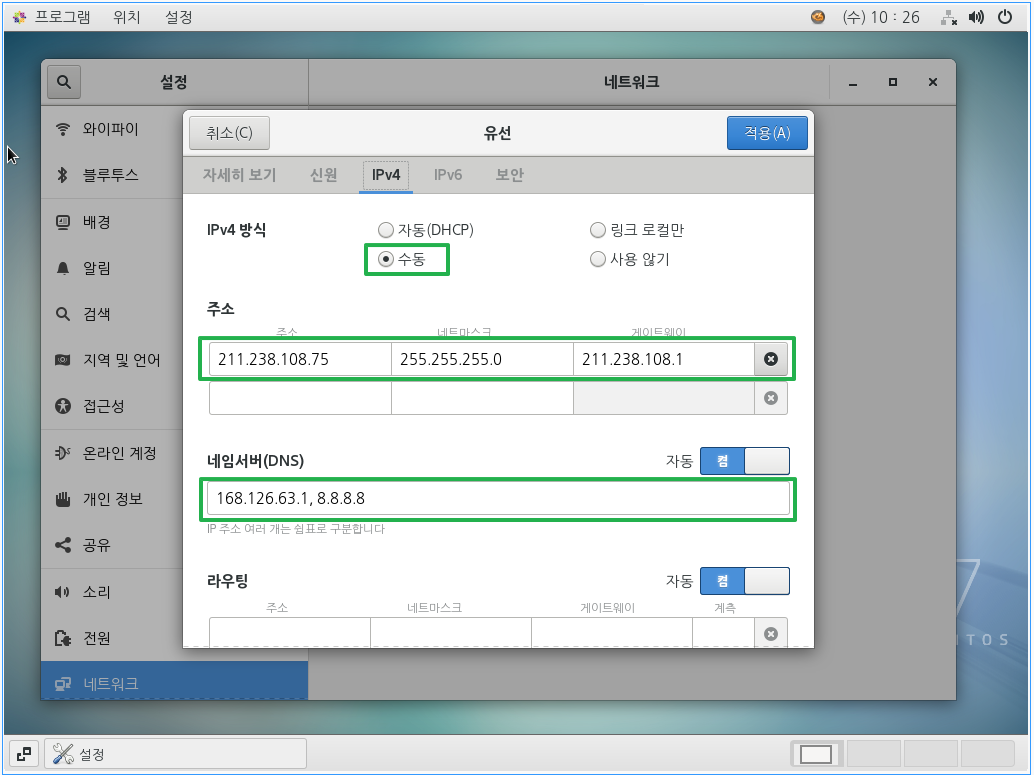Toggle the automatic DNS switch
This screenshot has width=1034, height=775.
[x=744, y=461]
